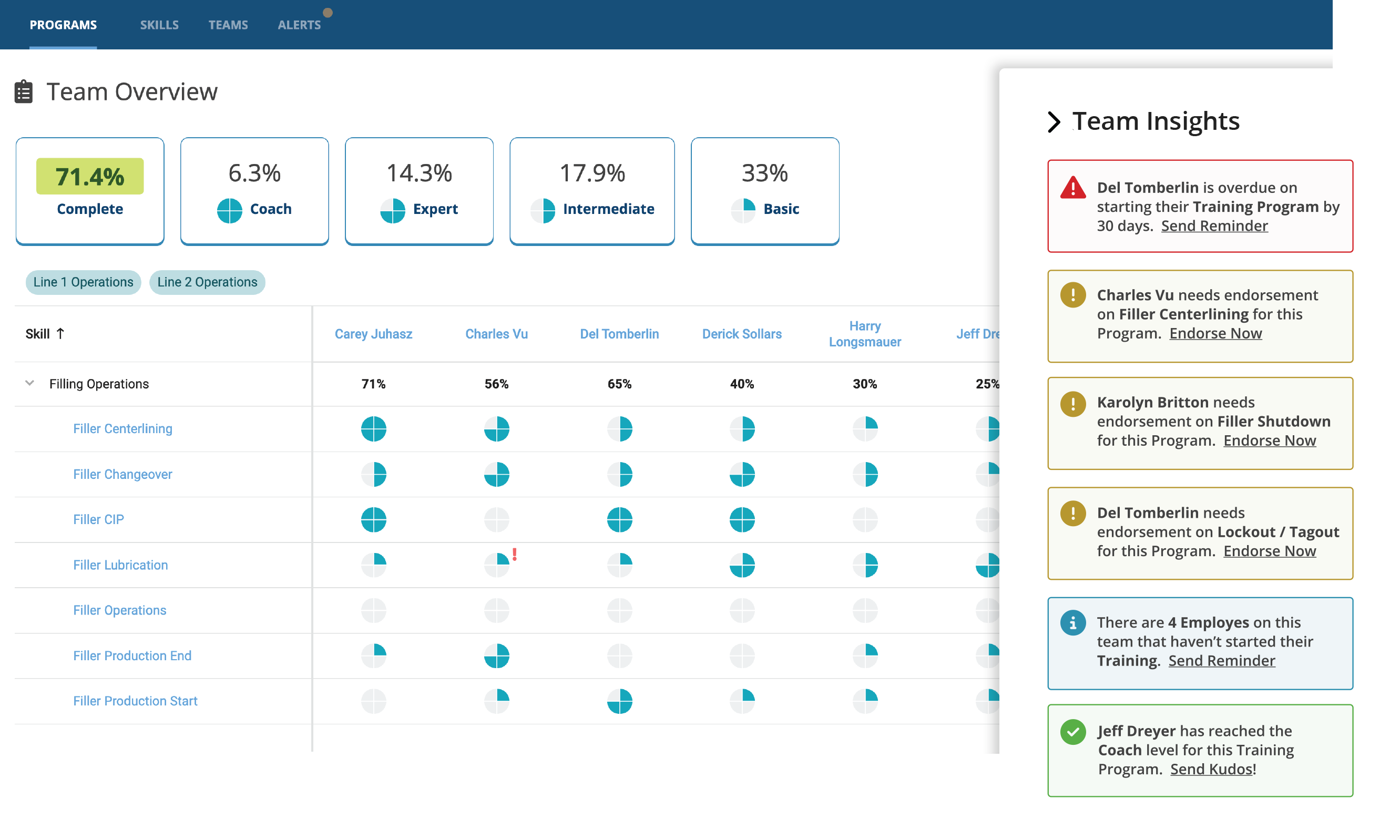Collapse the Filling Operations group
This screenshot has width=1400, height=840.
tap(30, 383)
